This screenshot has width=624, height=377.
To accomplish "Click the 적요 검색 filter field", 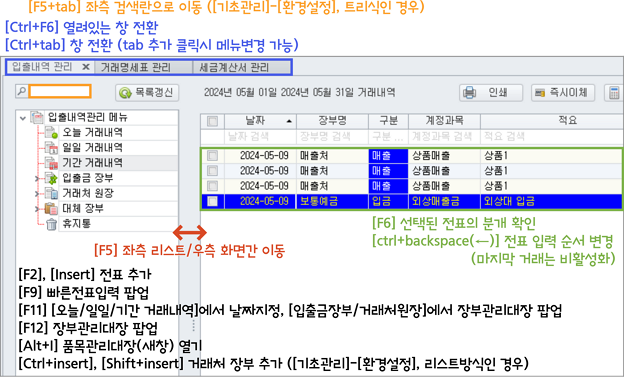I will pyautogui.click(x=552, y=137).
